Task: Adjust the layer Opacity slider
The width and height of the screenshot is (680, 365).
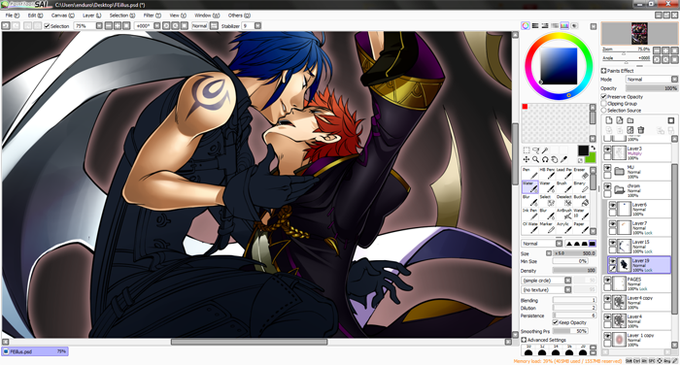Action: pos(652,88)
